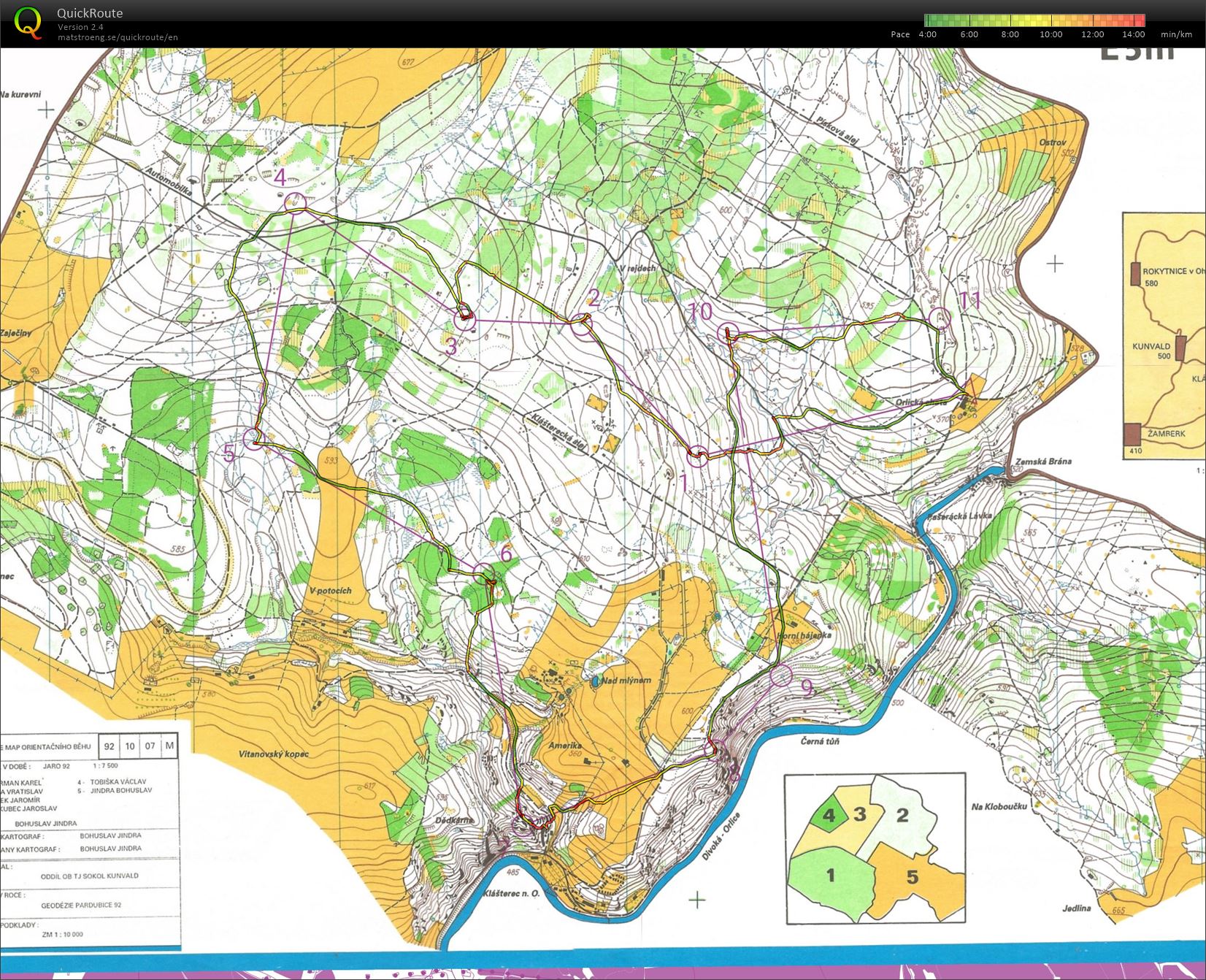This screenshot has height=980, width=1206.
Task: Click the 14:00 pace scale label
Action: (1134, 34)
